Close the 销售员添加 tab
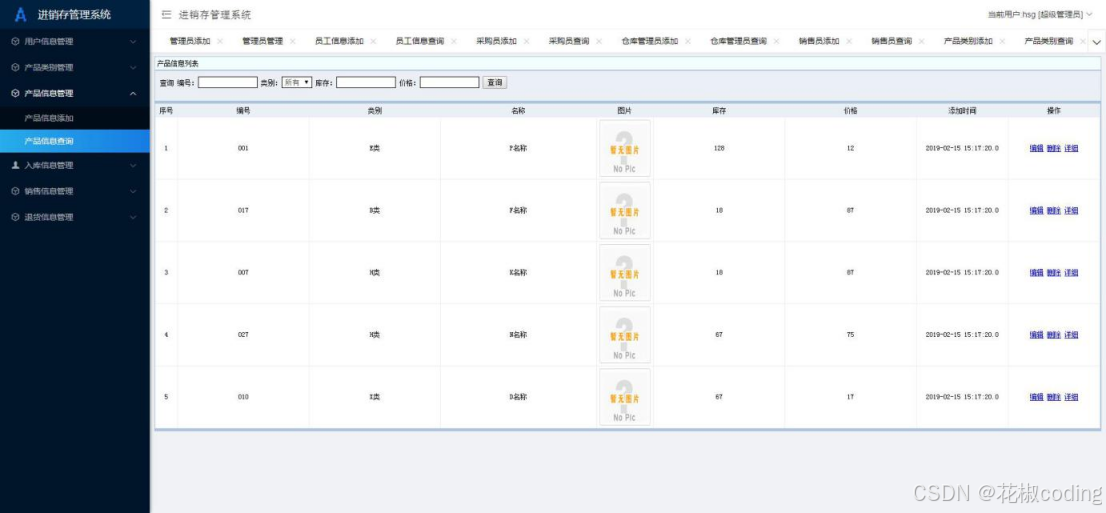This screenshot has width=1106, height=513. tap(849, 42)
